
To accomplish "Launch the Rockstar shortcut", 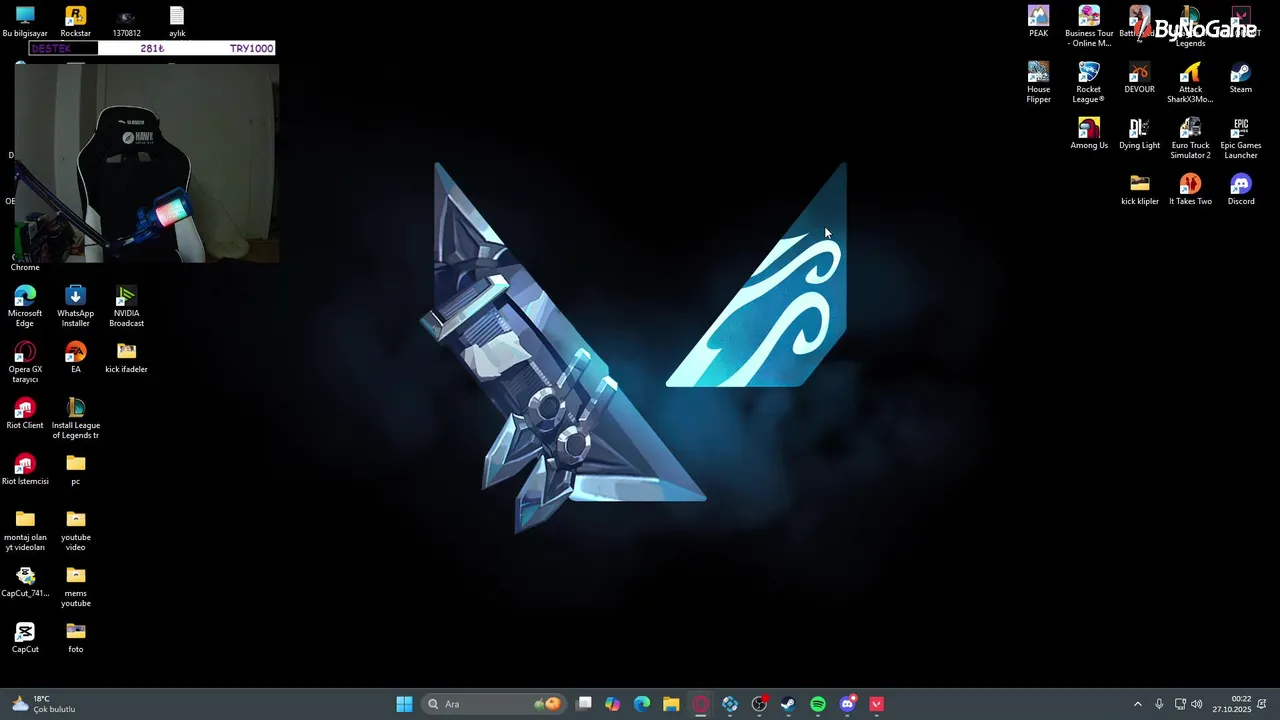I will (75, 21).
